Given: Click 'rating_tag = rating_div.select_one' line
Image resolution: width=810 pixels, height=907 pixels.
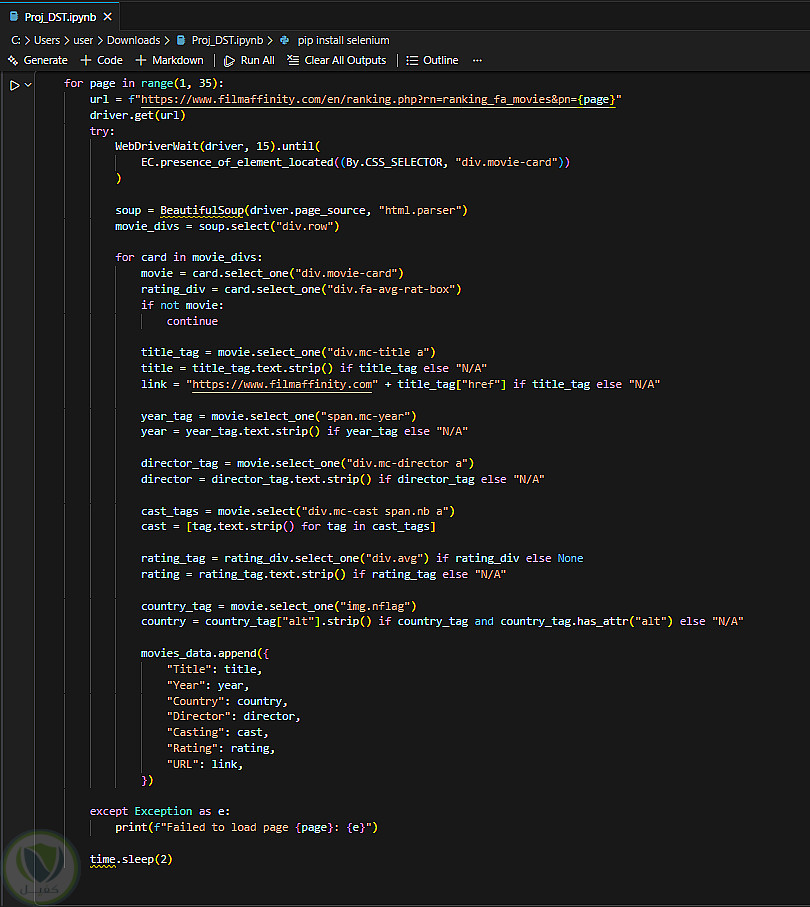Looking at the screenshot, I should click(x=362, y=558).
